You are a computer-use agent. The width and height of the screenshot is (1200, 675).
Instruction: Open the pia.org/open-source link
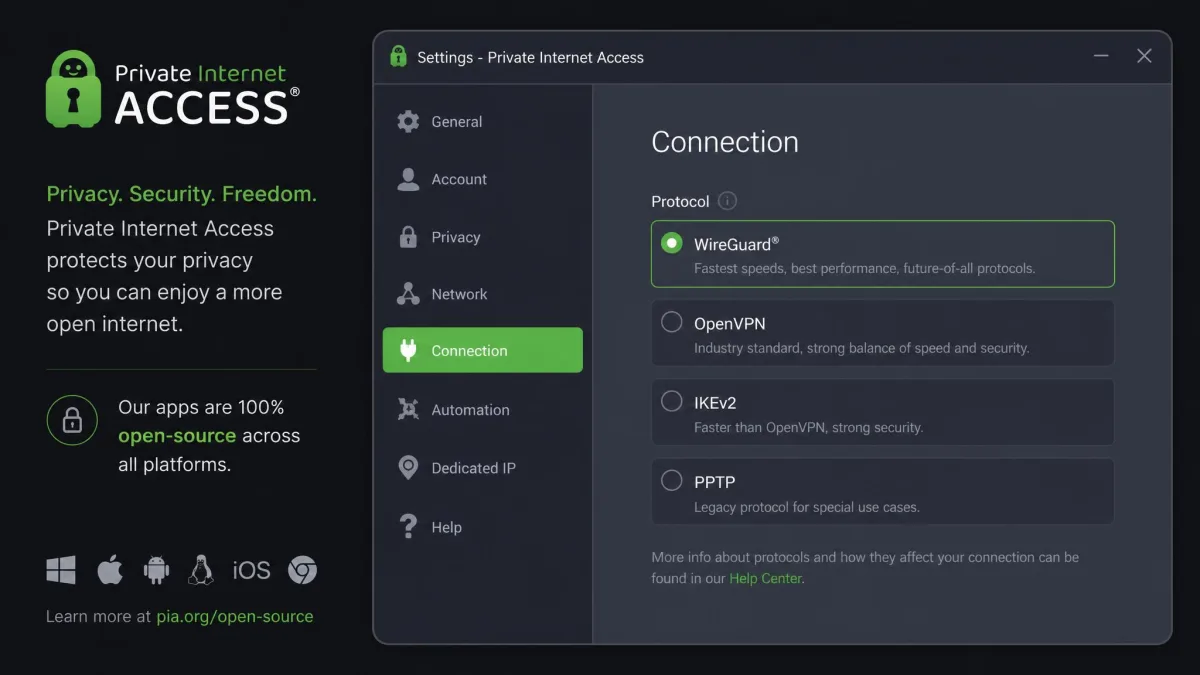(235, 616)
